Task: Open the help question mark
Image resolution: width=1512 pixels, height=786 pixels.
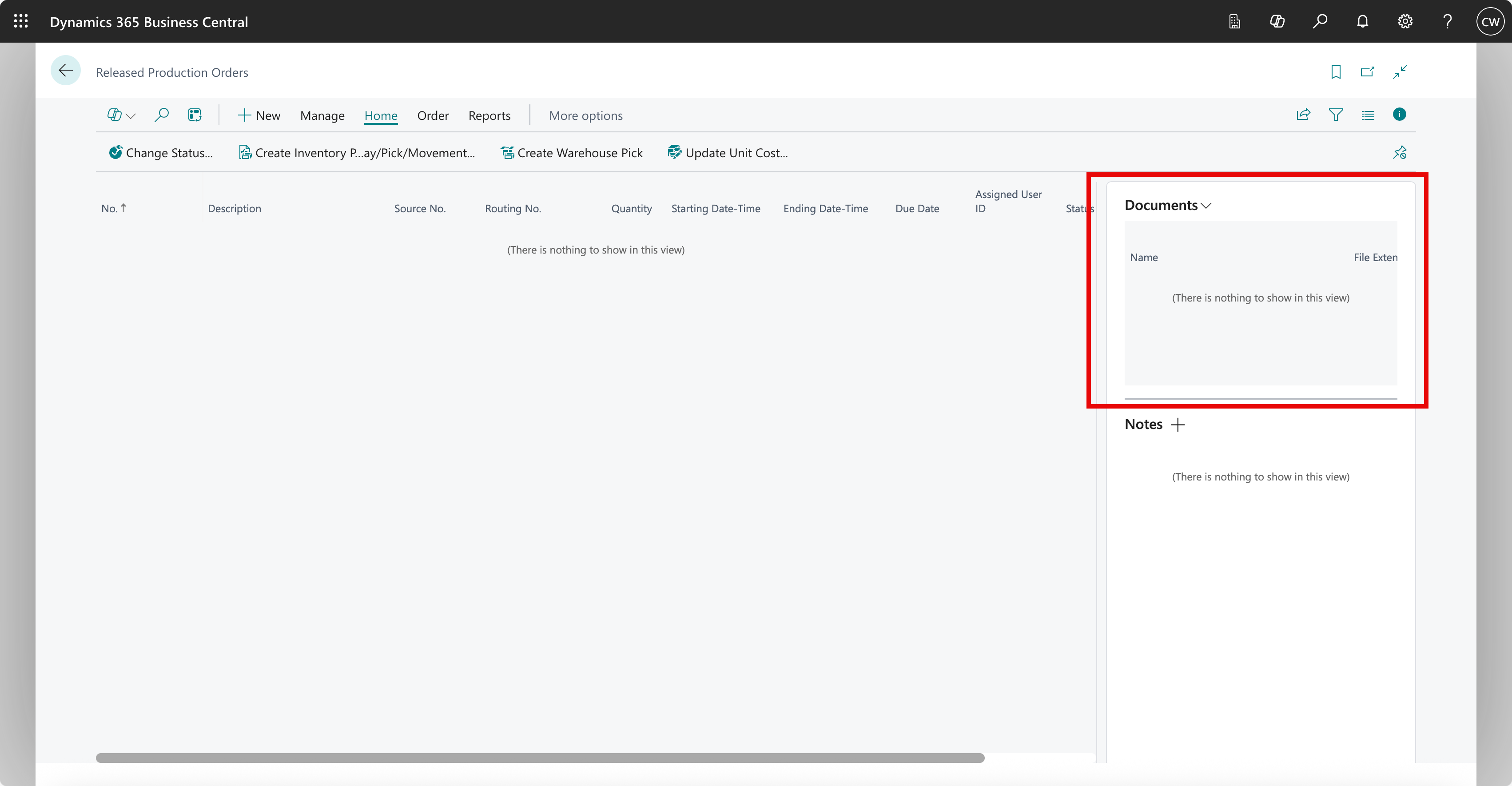Action: tap(1448, 21)
